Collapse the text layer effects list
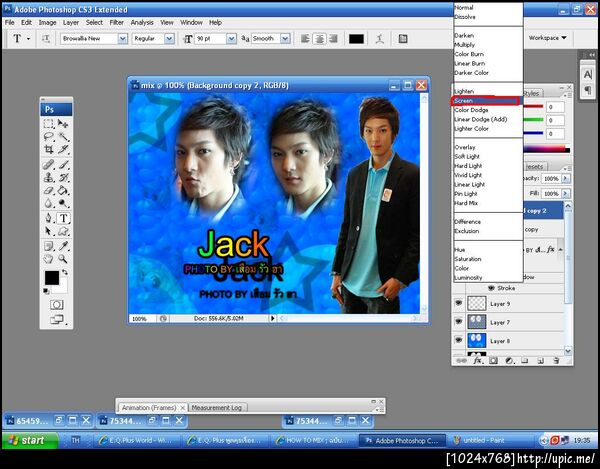 click(561, 249)
